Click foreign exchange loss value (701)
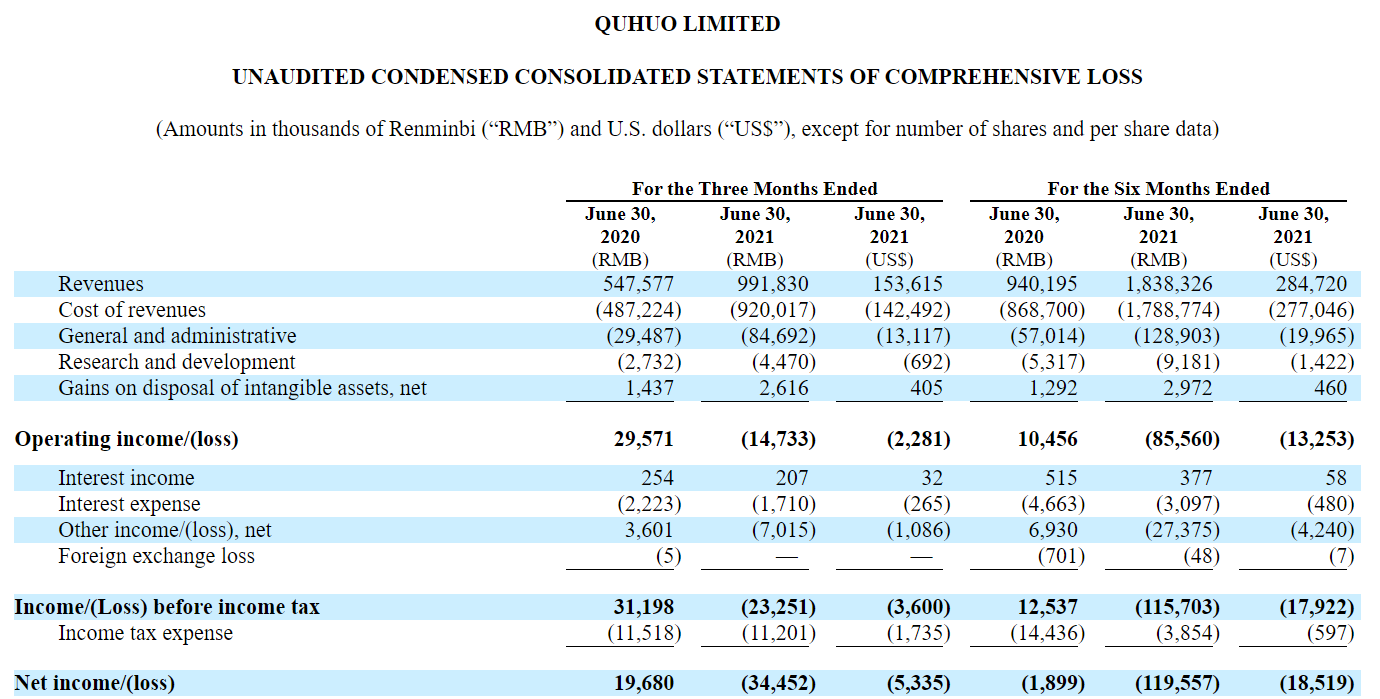Screen dimensions: 1380x699 click(x=1061, y=556)
